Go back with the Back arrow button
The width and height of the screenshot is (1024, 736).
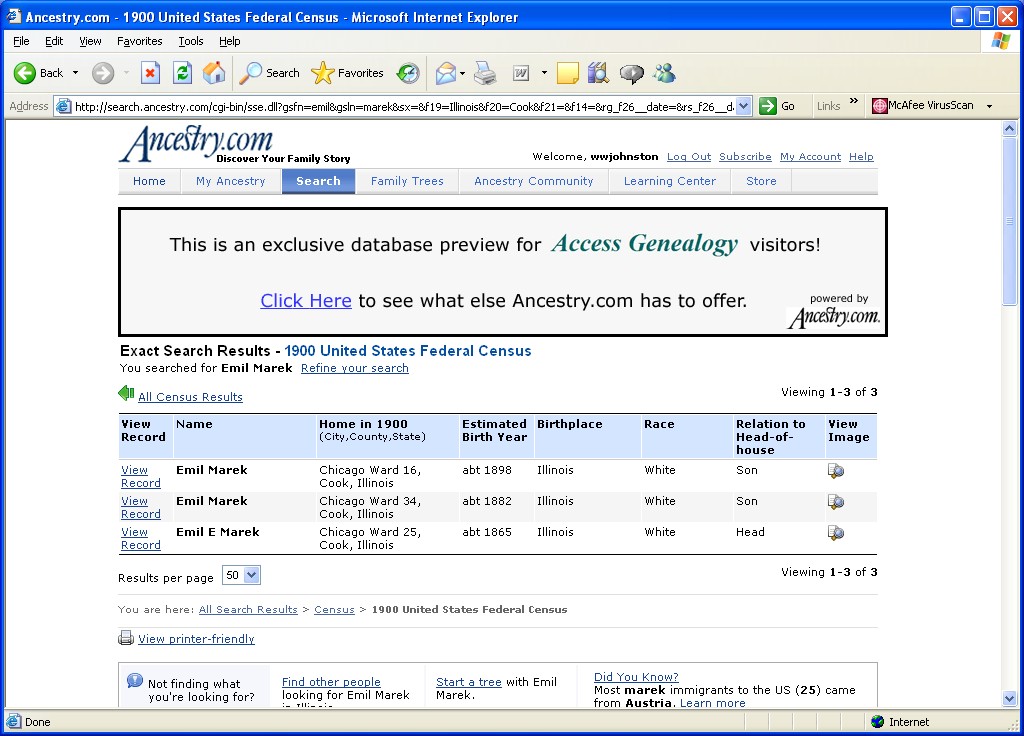[38, 73]
